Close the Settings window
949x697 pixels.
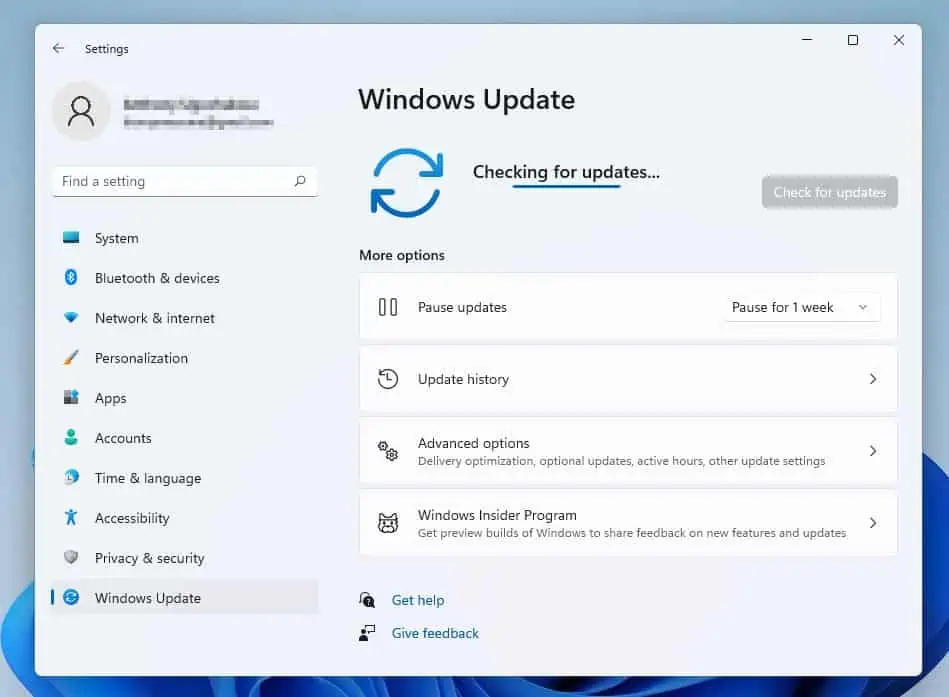pyautogui.click(x=899, y=40)
